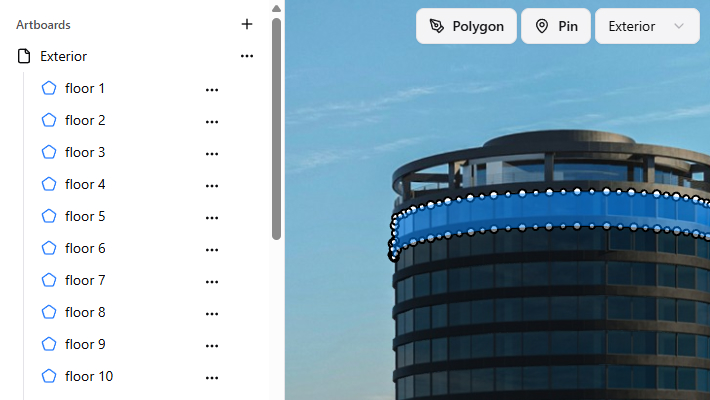Select the Polygon drawing tool button
Viewport: 710px width, 400px height.
click(x=466, y=26)
